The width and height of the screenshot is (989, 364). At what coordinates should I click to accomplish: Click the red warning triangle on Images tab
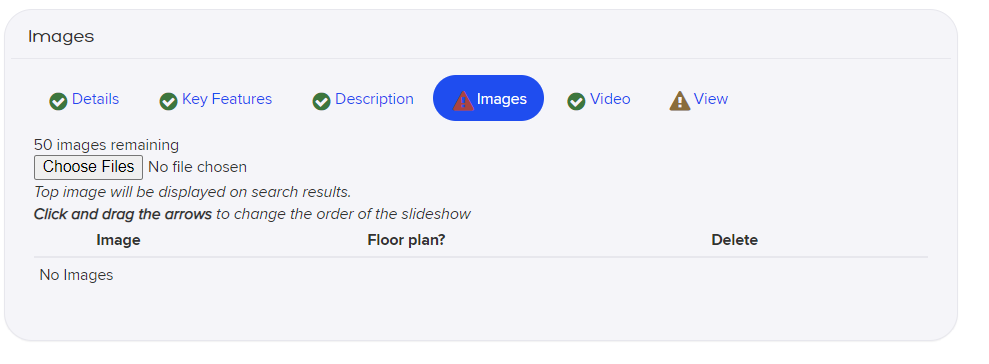click(x=464, y=101)
